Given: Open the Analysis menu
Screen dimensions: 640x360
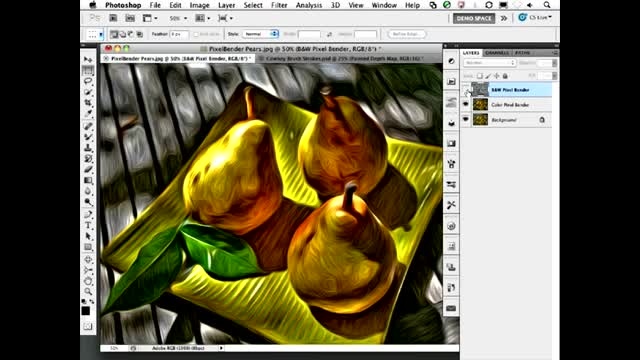Looking at the screenshot, I should [309, 5].
